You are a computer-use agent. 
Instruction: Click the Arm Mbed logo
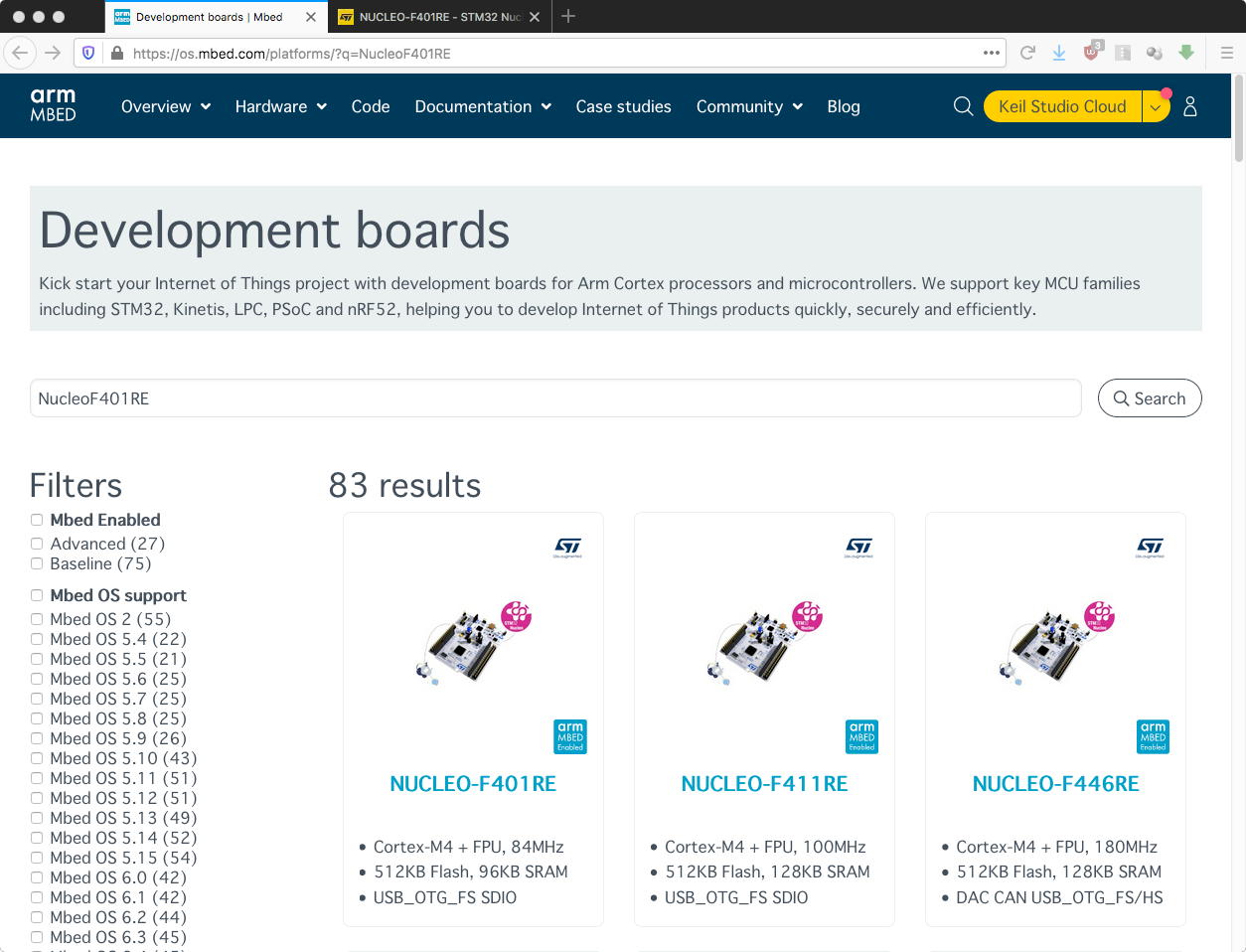pyautogui.click(x=53, y=105)
